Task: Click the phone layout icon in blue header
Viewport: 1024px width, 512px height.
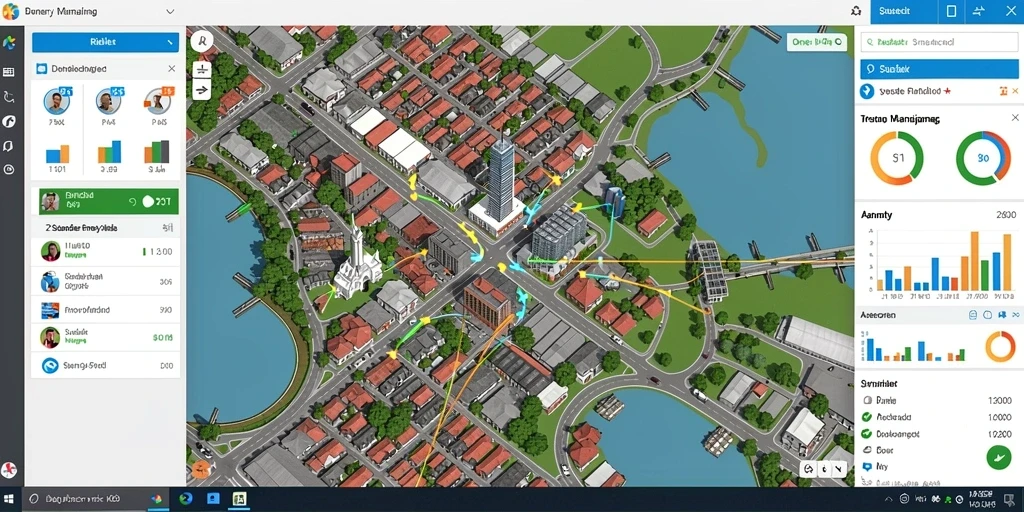Action: click(x=952, y=11)
